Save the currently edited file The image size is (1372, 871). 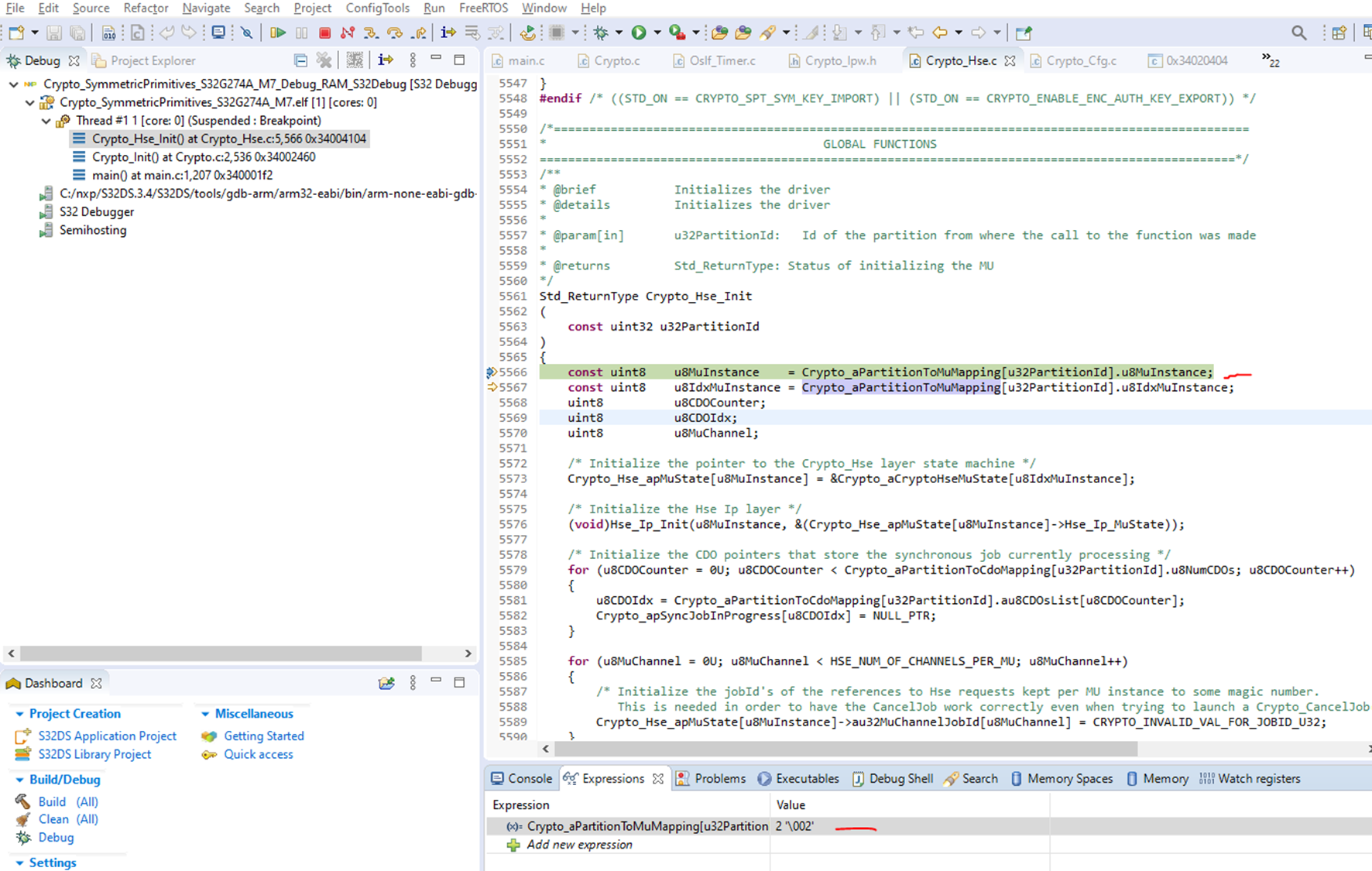click(53, 33)
